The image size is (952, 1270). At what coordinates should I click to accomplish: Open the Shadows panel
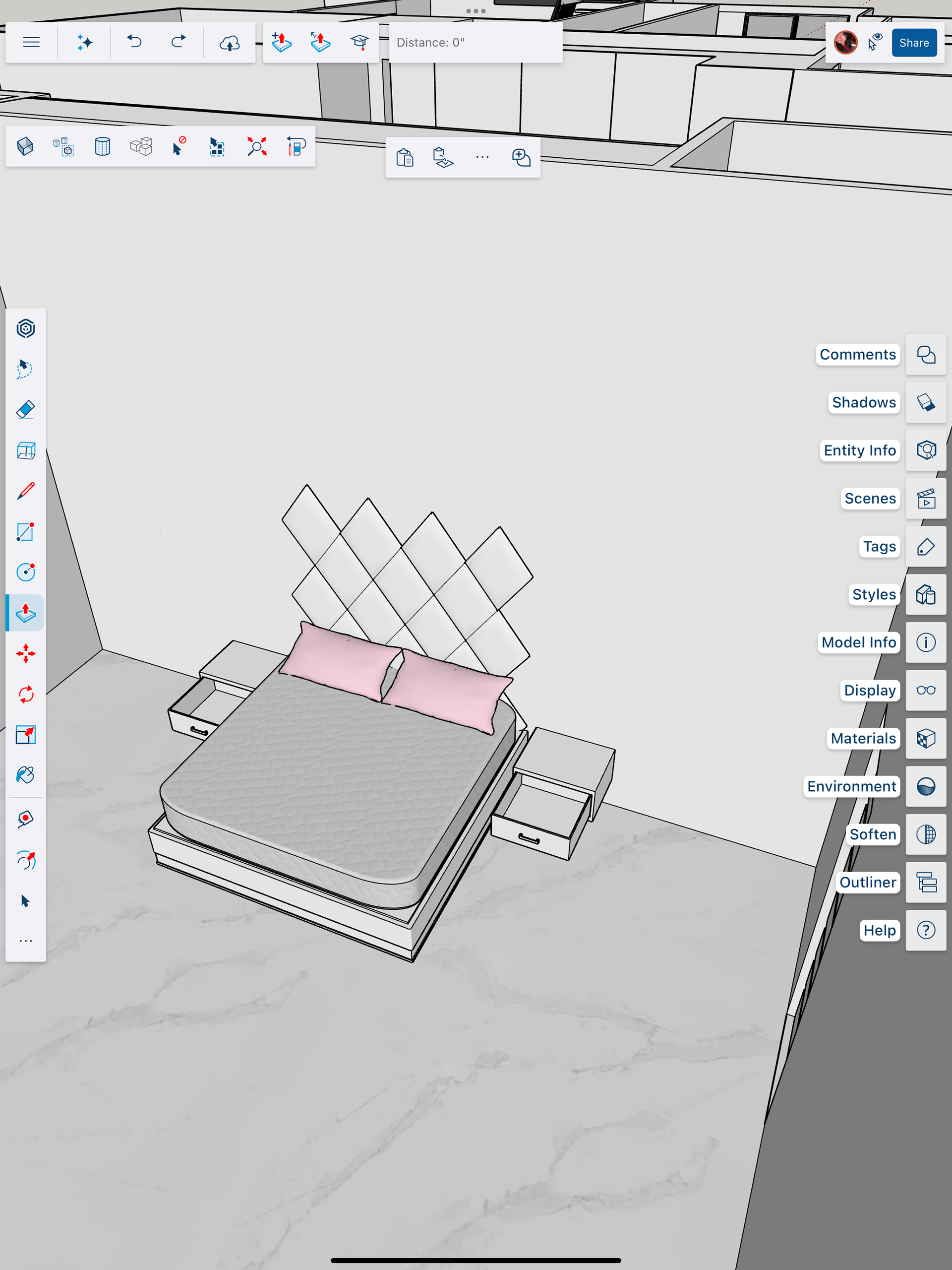pos(926,402)
